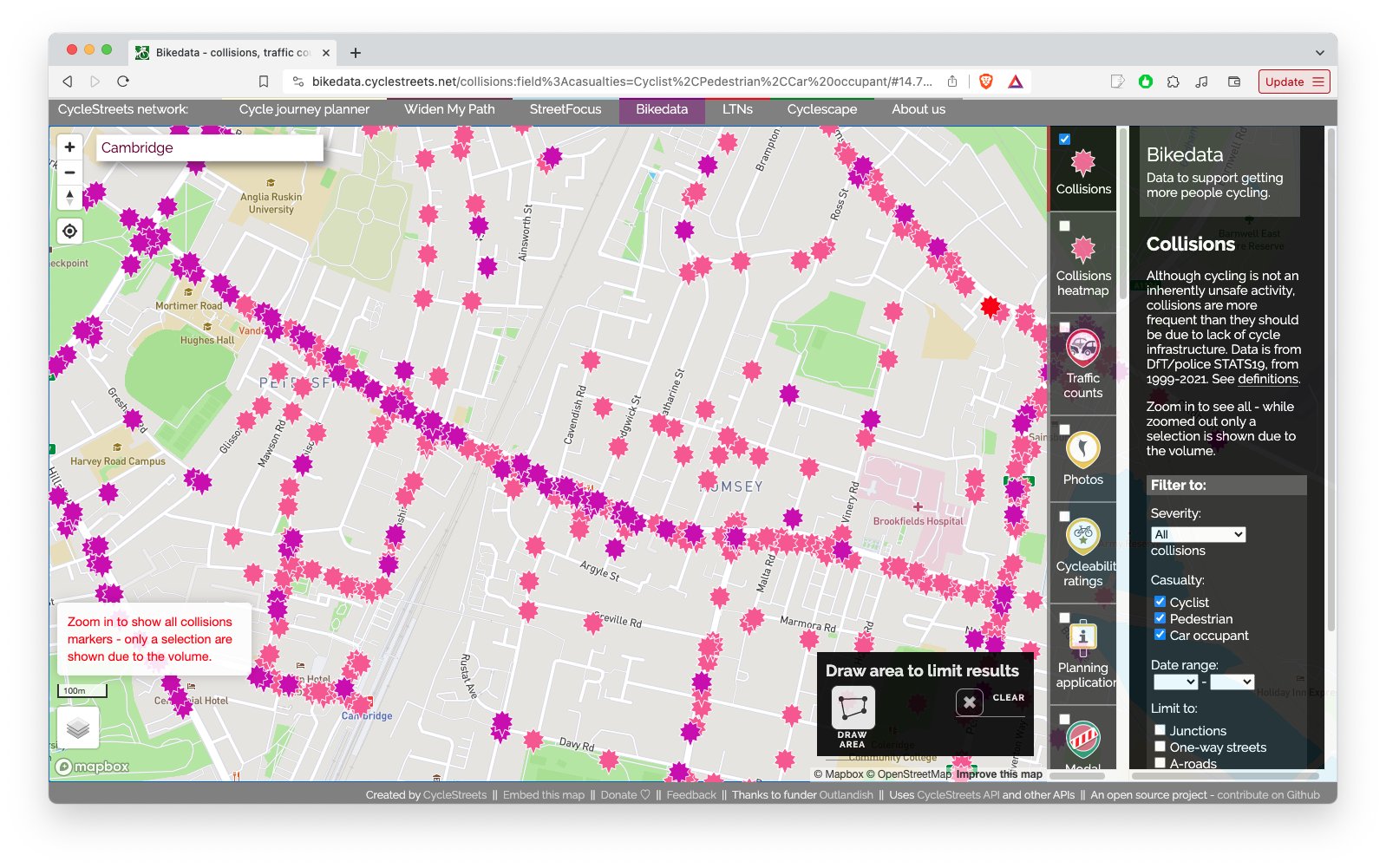Reload the current page
The image size is (1386, 868).
[x=123, y=82]
